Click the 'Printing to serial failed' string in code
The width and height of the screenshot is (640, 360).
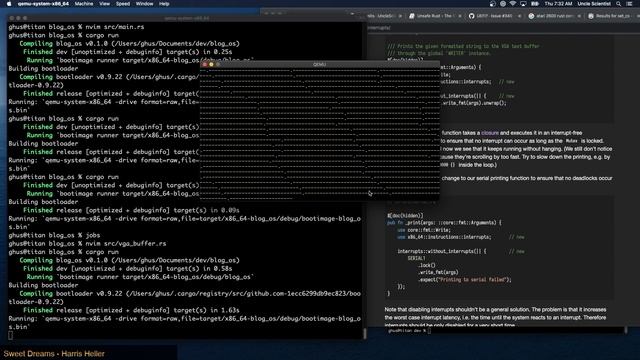point(473,280)
